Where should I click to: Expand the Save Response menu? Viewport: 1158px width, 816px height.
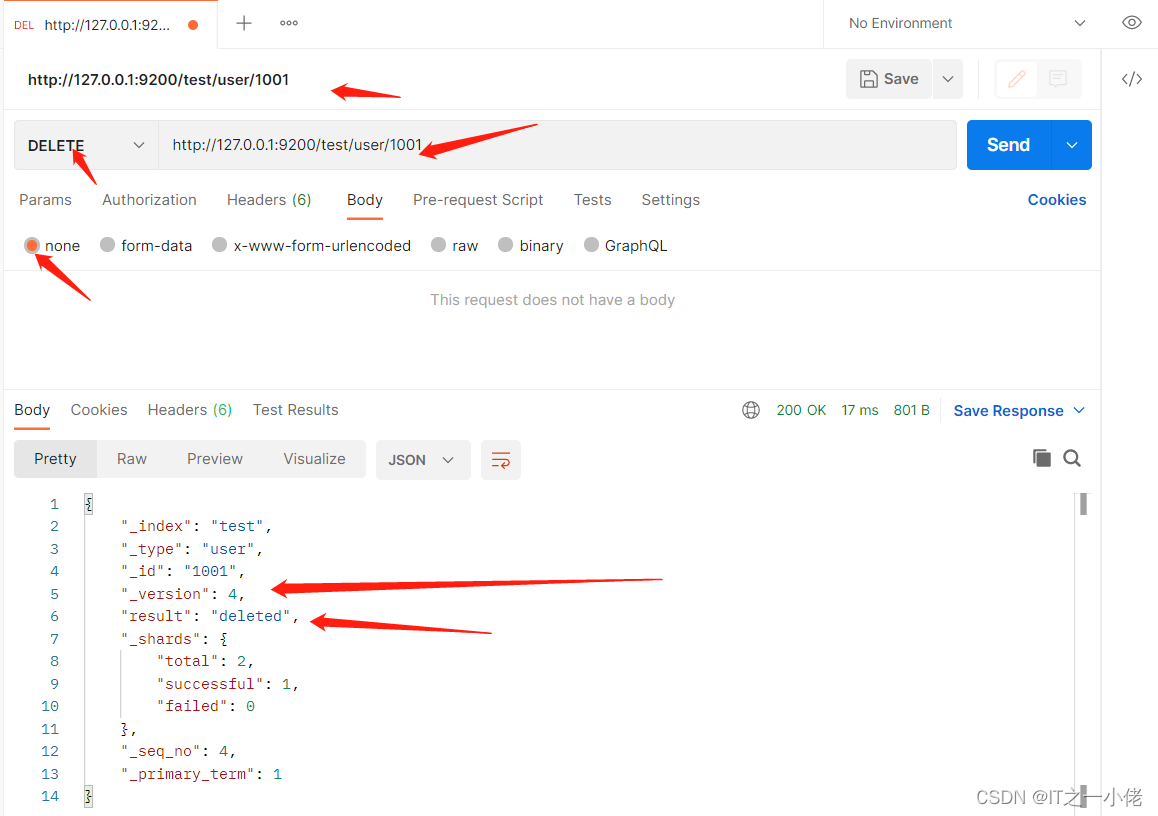coord(1018,411)
